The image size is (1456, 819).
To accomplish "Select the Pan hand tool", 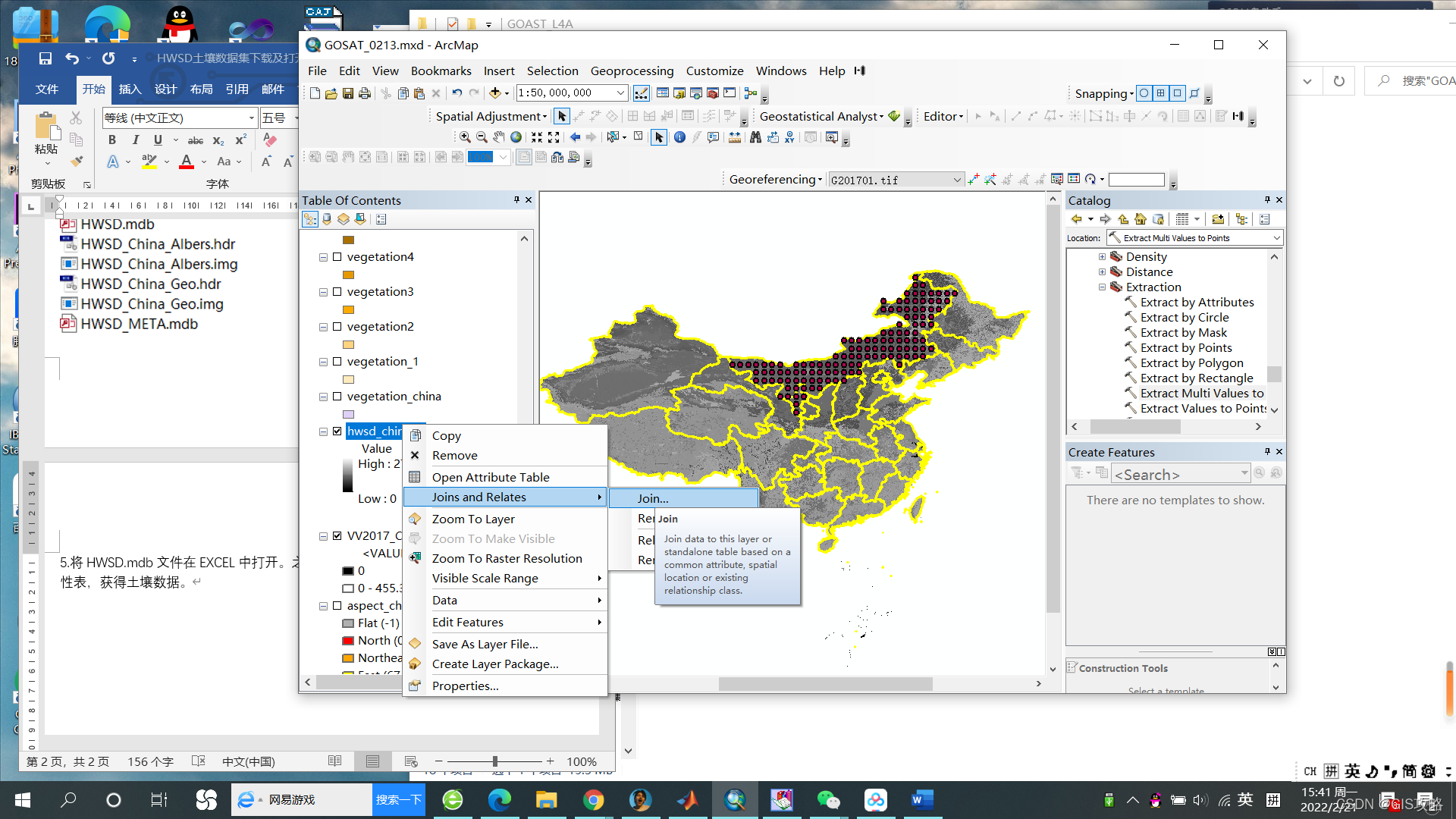I will pos(498,137).
